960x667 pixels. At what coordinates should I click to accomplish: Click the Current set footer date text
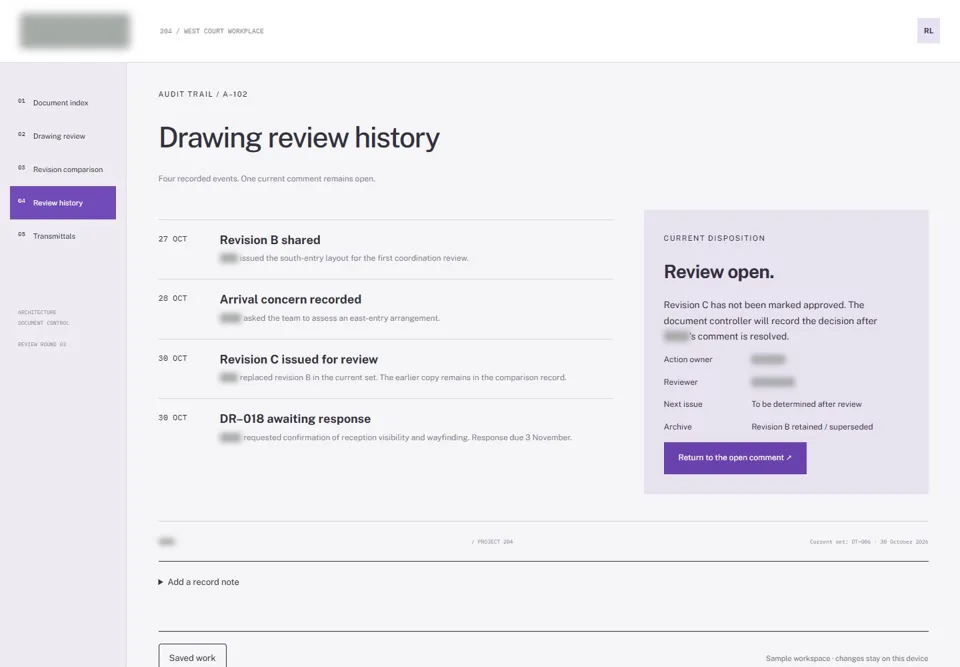pyautogui.click(x=869, y=542)
